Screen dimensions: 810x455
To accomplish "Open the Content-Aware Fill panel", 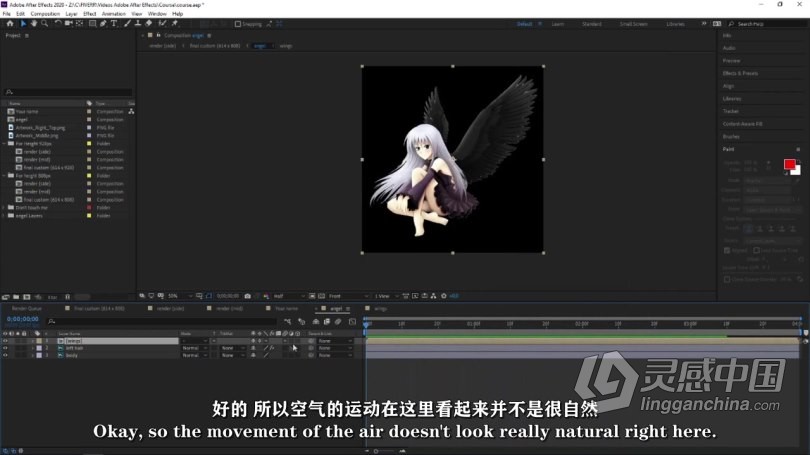I will 742,124.
